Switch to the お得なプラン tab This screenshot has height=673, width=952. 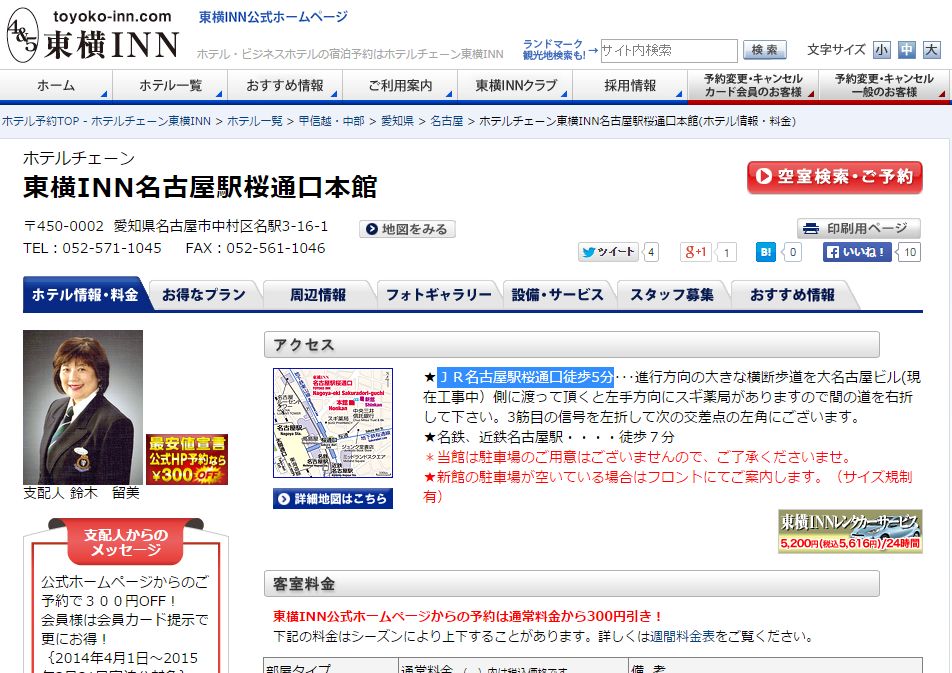(204, 295)
